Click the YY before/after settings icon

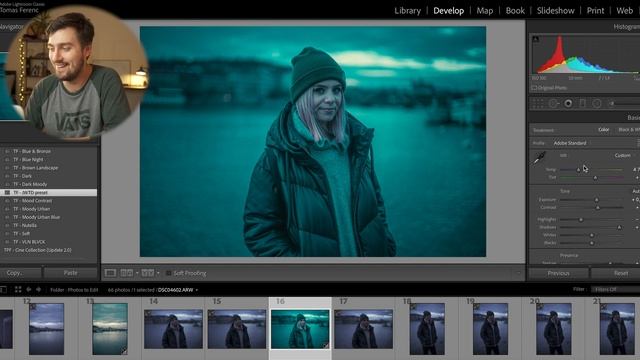click(148, 273)
